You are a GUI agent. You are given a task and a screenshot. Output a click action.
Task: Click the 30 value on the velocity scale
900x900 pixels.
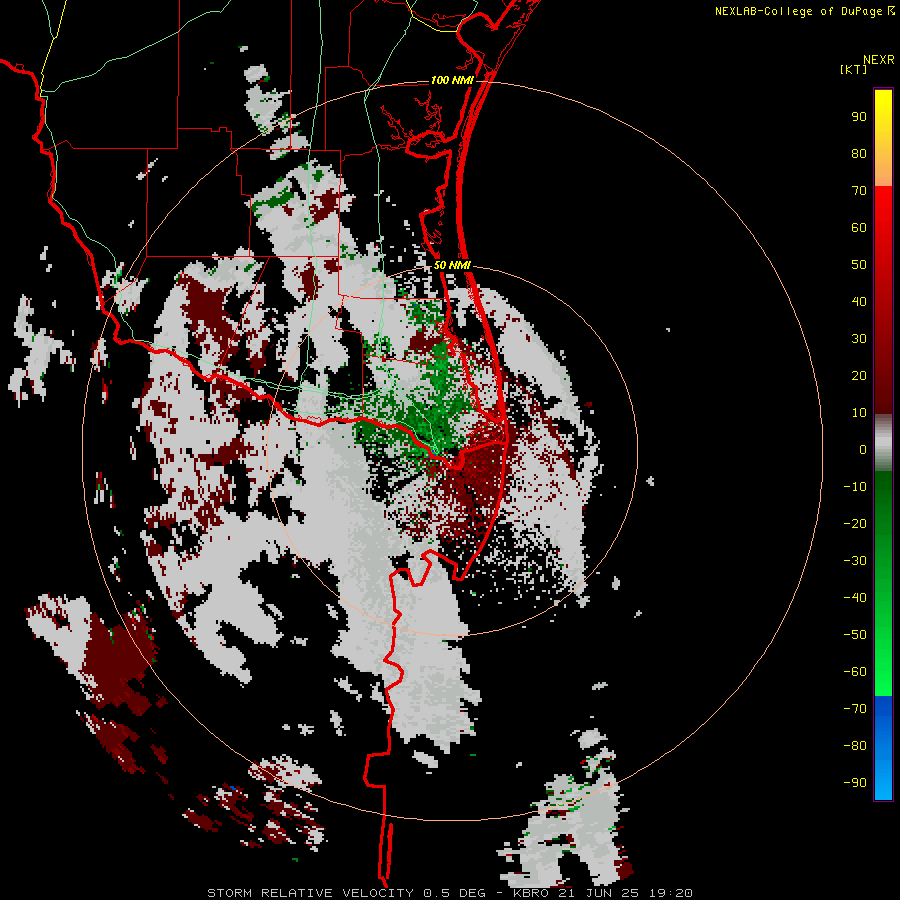click(859, 339)
